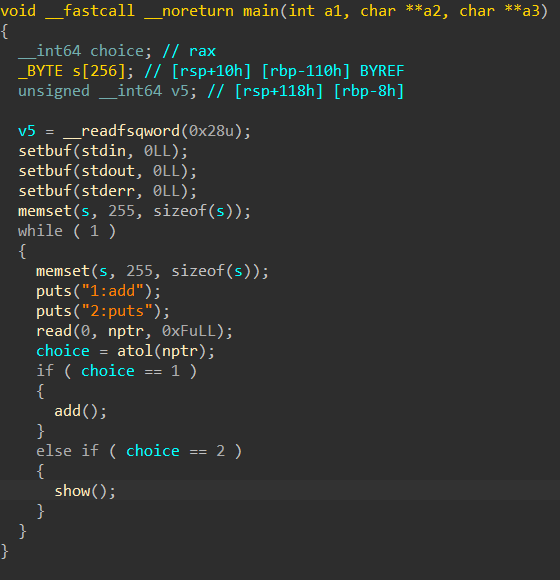Click the nptr argument in read
560x580 pixels.
(x=126, y=331)
